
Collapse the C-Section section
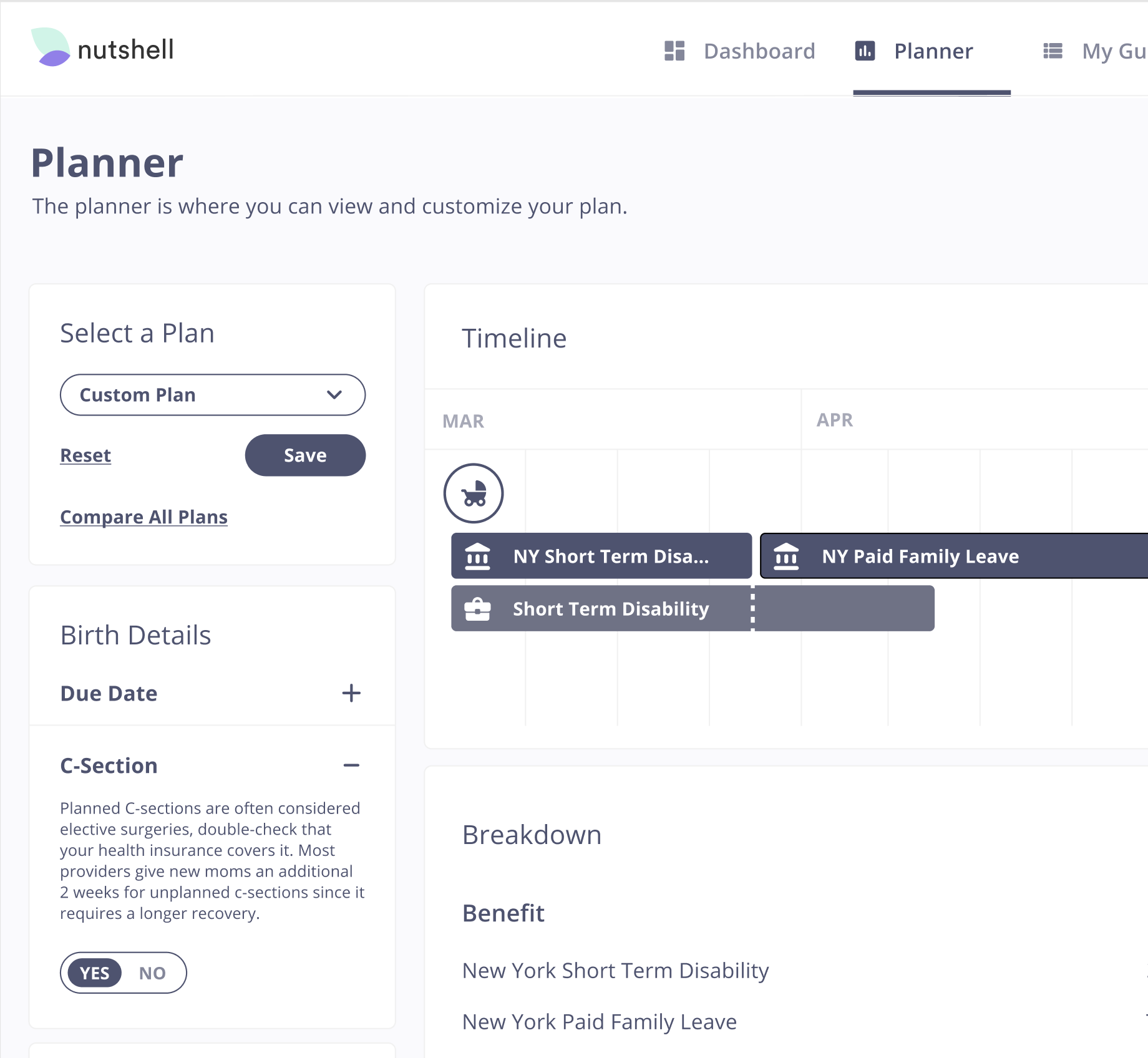click(x=351, y=765)
